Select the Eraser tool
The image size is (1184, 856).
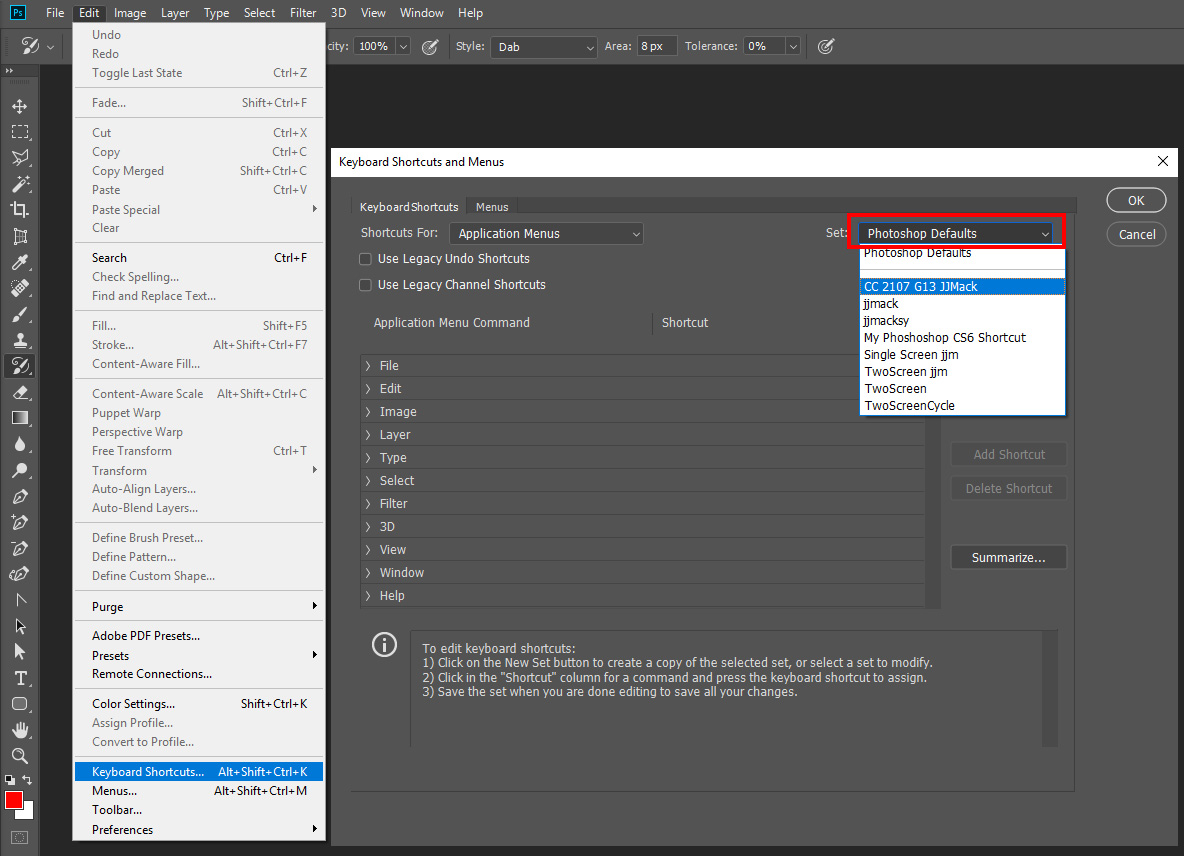click(21, 391)
